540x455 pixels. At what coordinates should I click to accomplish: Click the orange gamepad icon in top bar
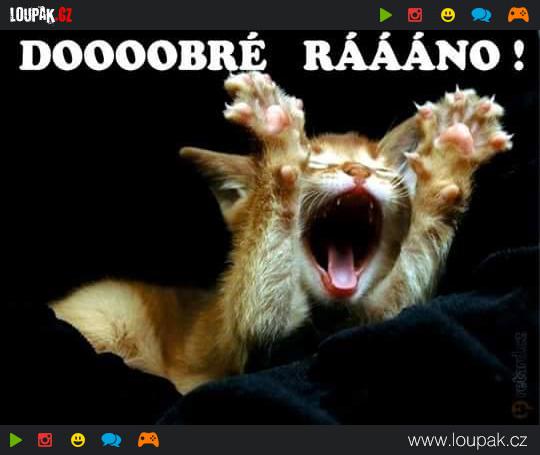point(518,15)
